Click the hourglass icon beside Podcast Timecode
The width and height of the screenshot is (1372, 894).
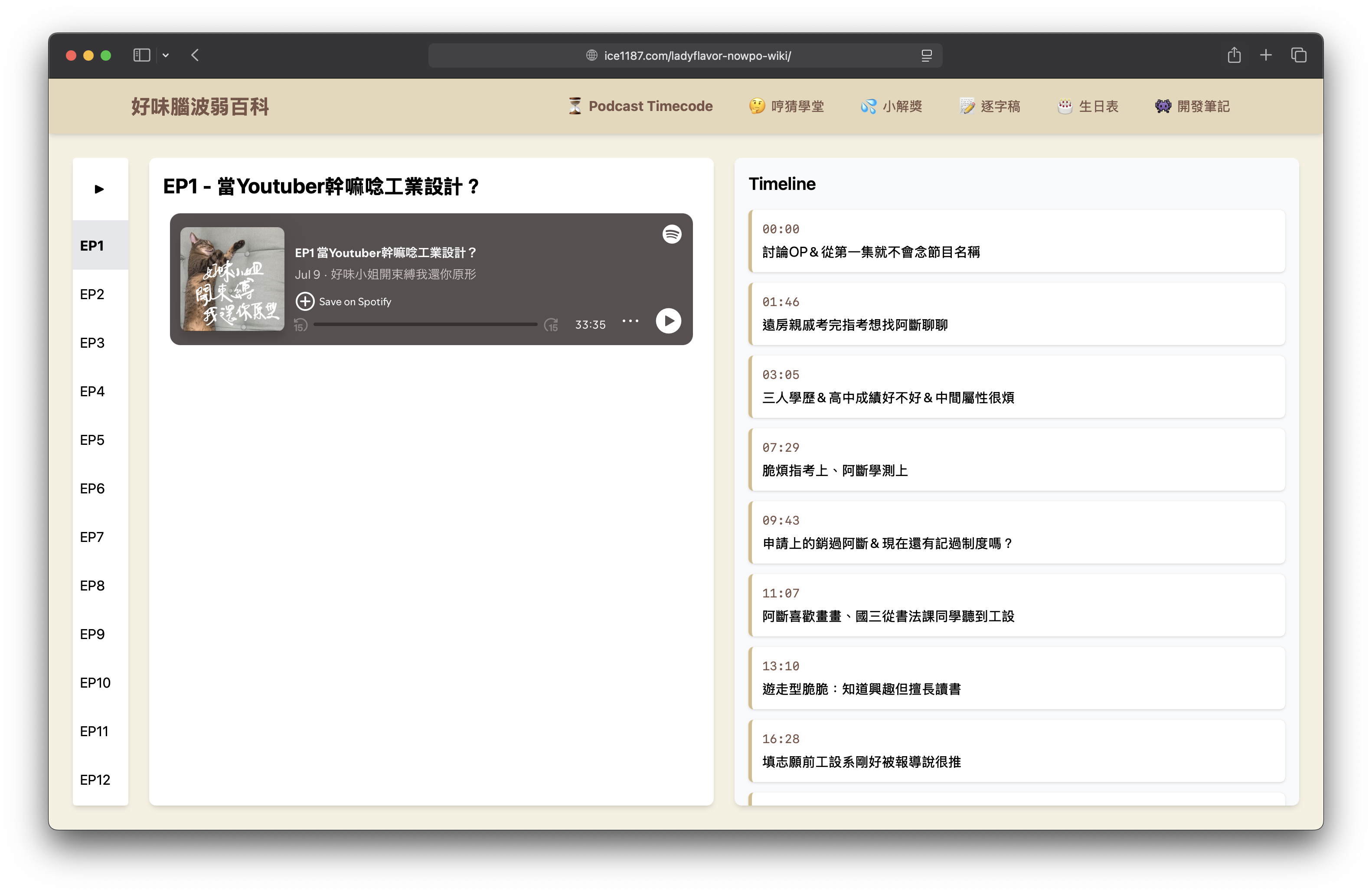(x=575, y=106)
